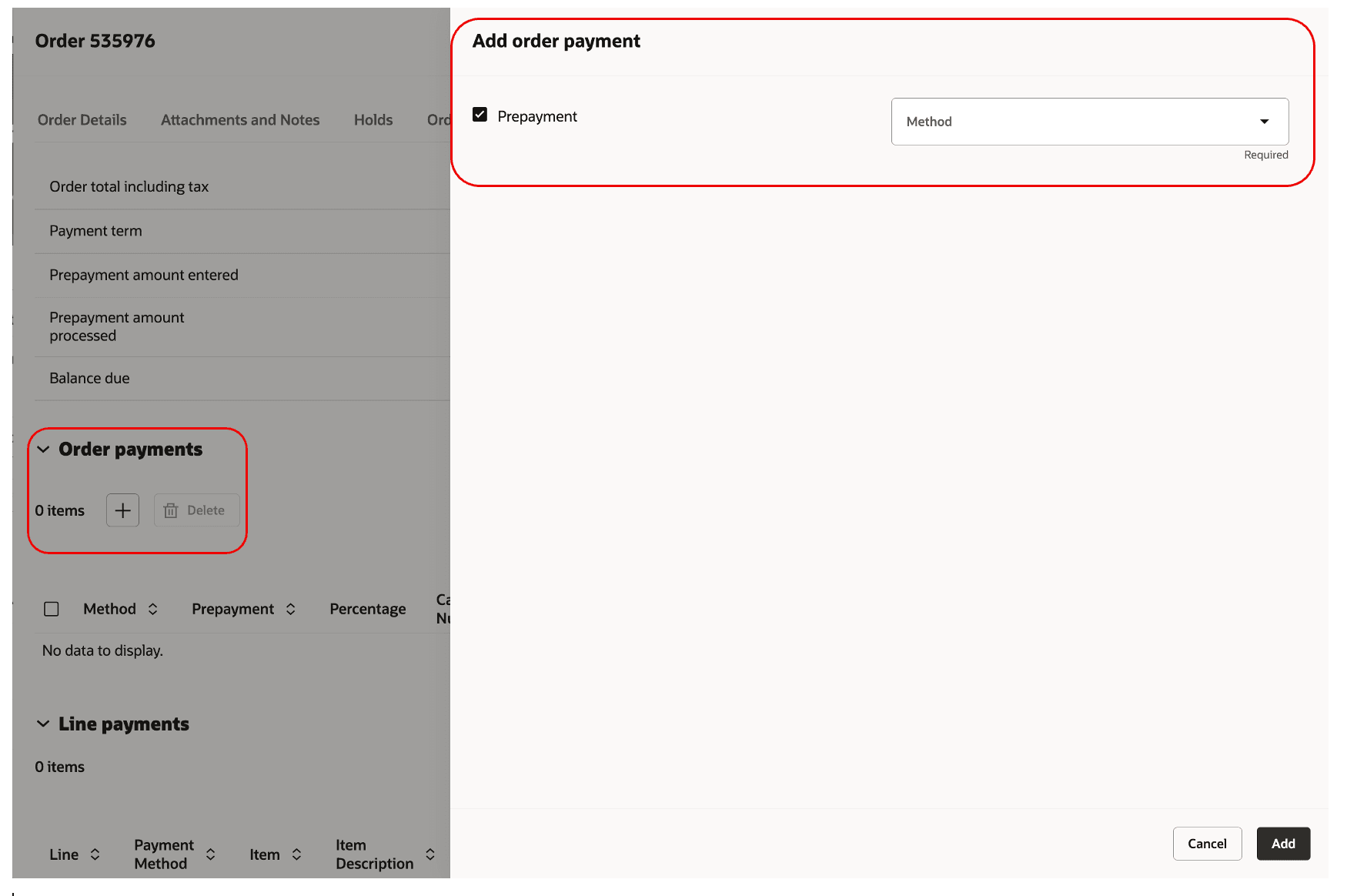This screenshot has height=896, width=1347.
Task: Uncheck the Prepayment checkbox
Action: click(x=480, y=115)
